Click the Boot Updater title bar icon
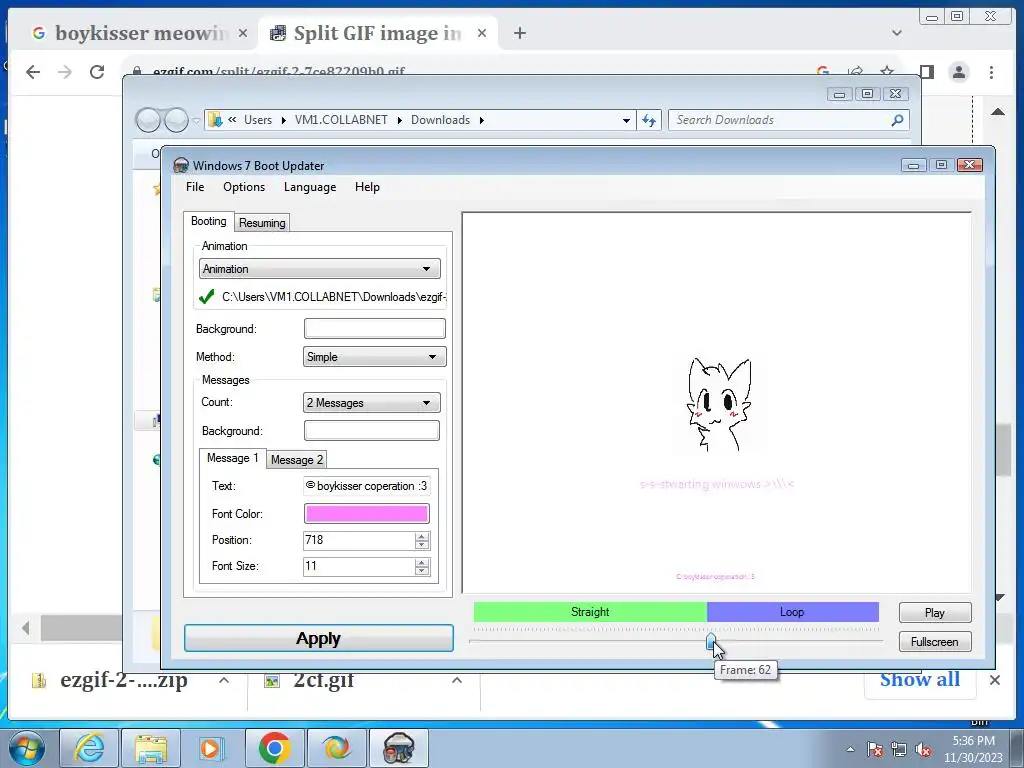Image resolution: width=1024 pixels, height=768 pixels. (x=181, y=165)
